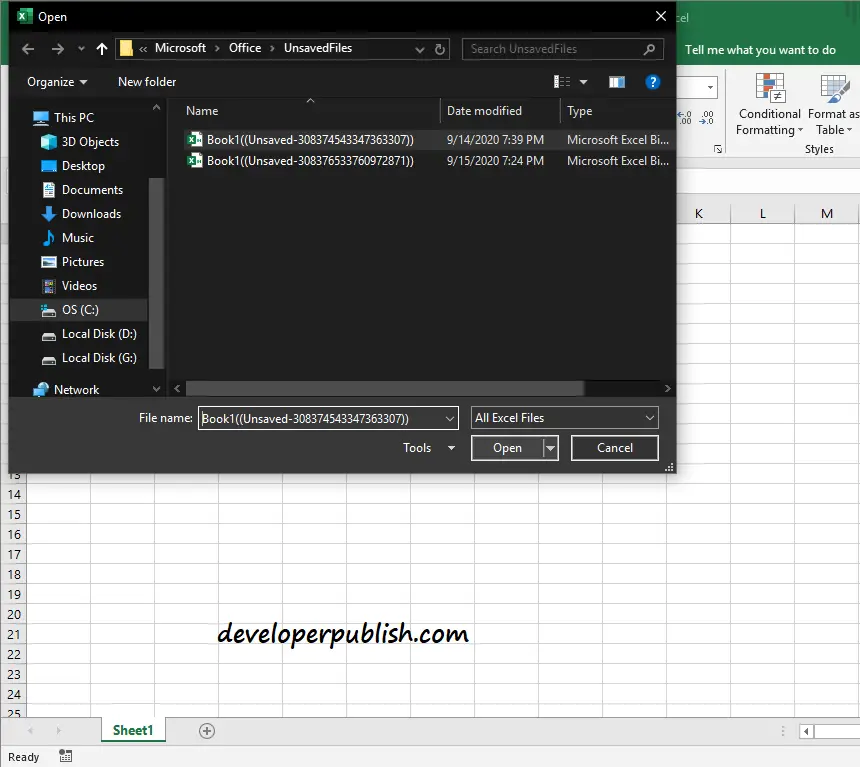860x767 pixels.
Task: Select This PC in navigation pane
Action: [x=74, y=118]
